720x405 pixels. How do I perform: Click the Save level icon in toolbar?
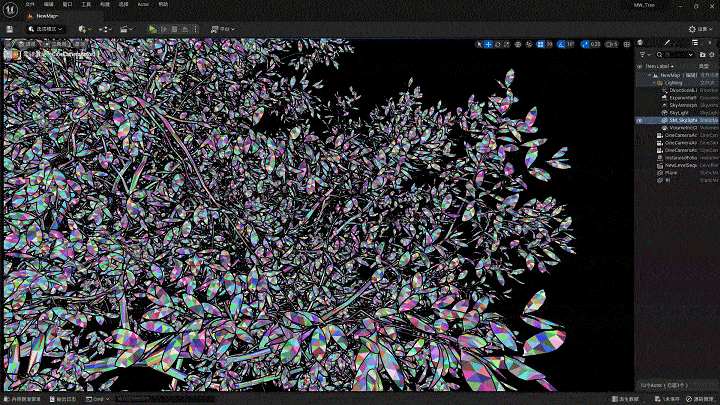[x=9, y=29]
